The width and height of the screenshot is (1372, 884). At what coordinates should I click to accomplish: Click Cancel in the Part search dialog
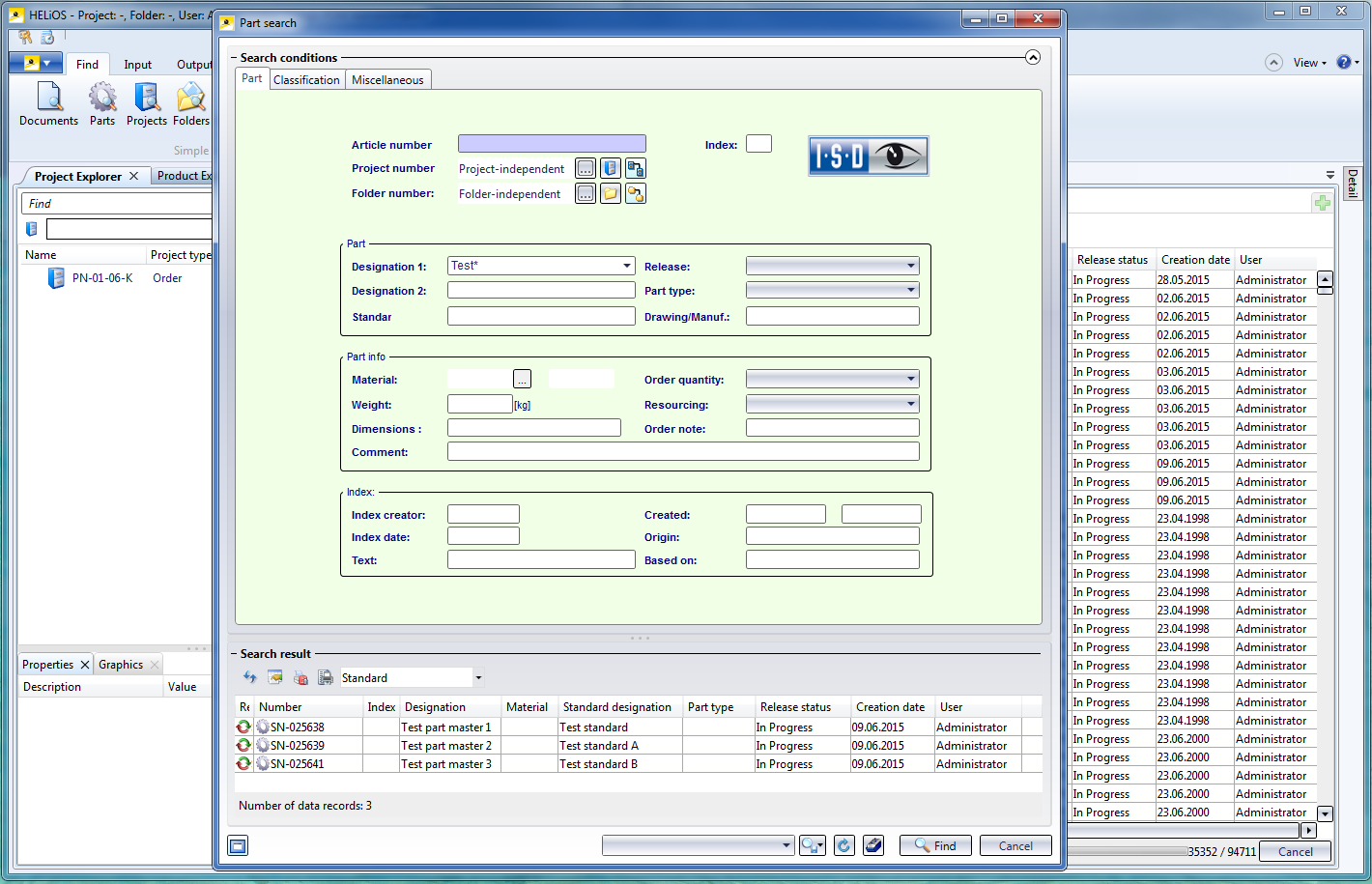pos(1015,845)
